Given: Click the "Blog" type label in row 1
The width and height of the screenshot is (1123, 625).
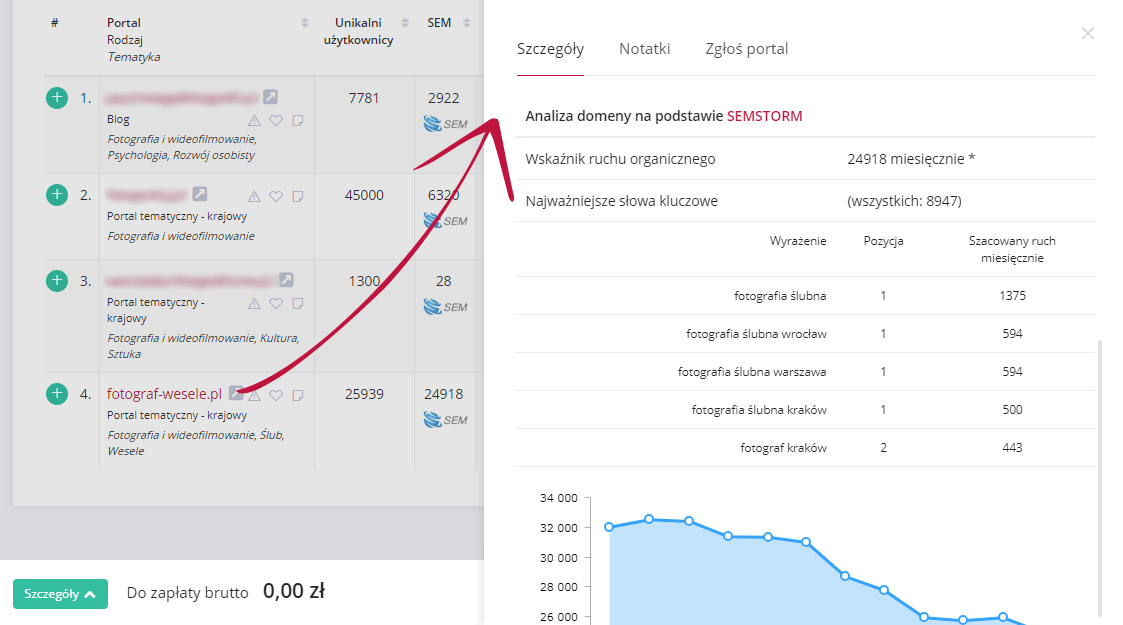Looking at the screenshot, I should coord(118,120).
